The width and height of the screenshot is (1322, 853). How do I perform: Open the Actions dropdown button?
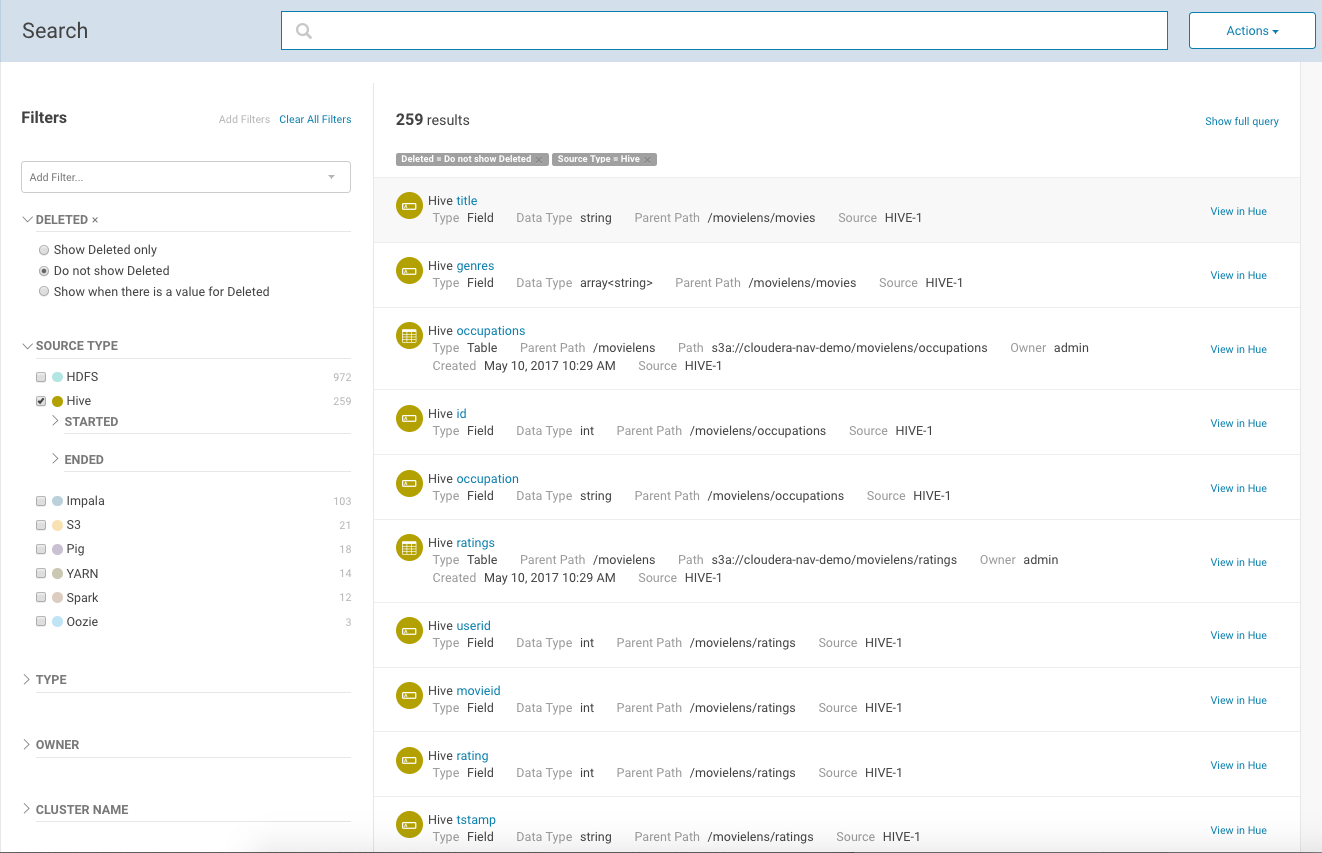pos(1251,31)
